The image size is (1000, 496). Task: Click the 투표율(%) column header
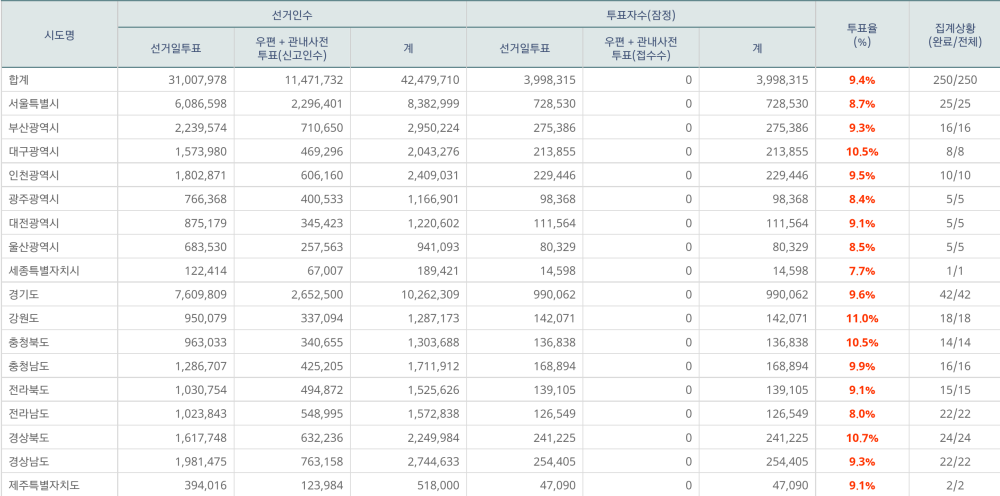point(862,35)
